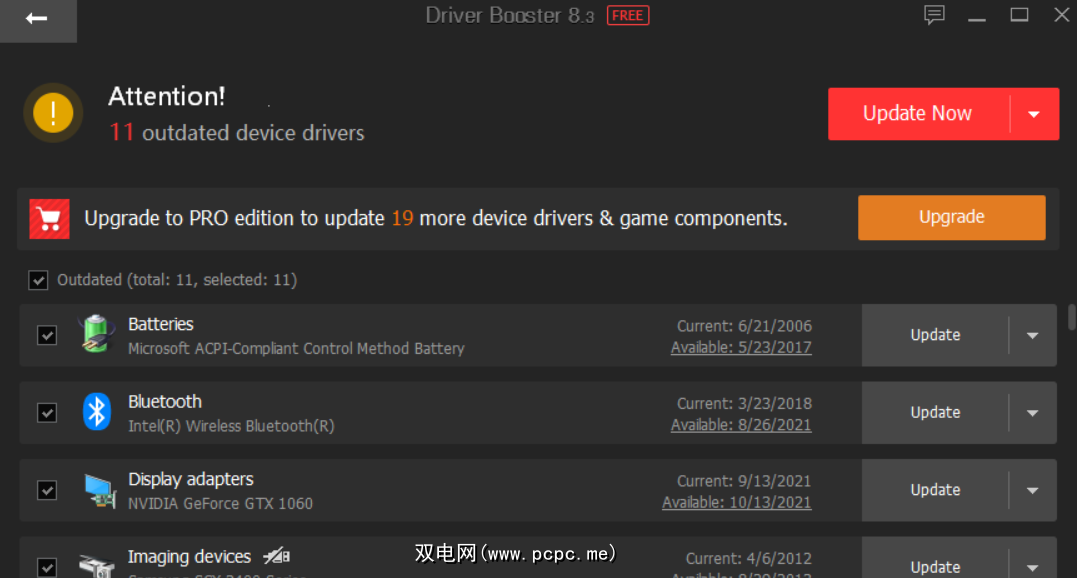This screenshot has height=578, width=1077.
Task: Click the yellow attention warning icon
Action: (x=53, y=113)
